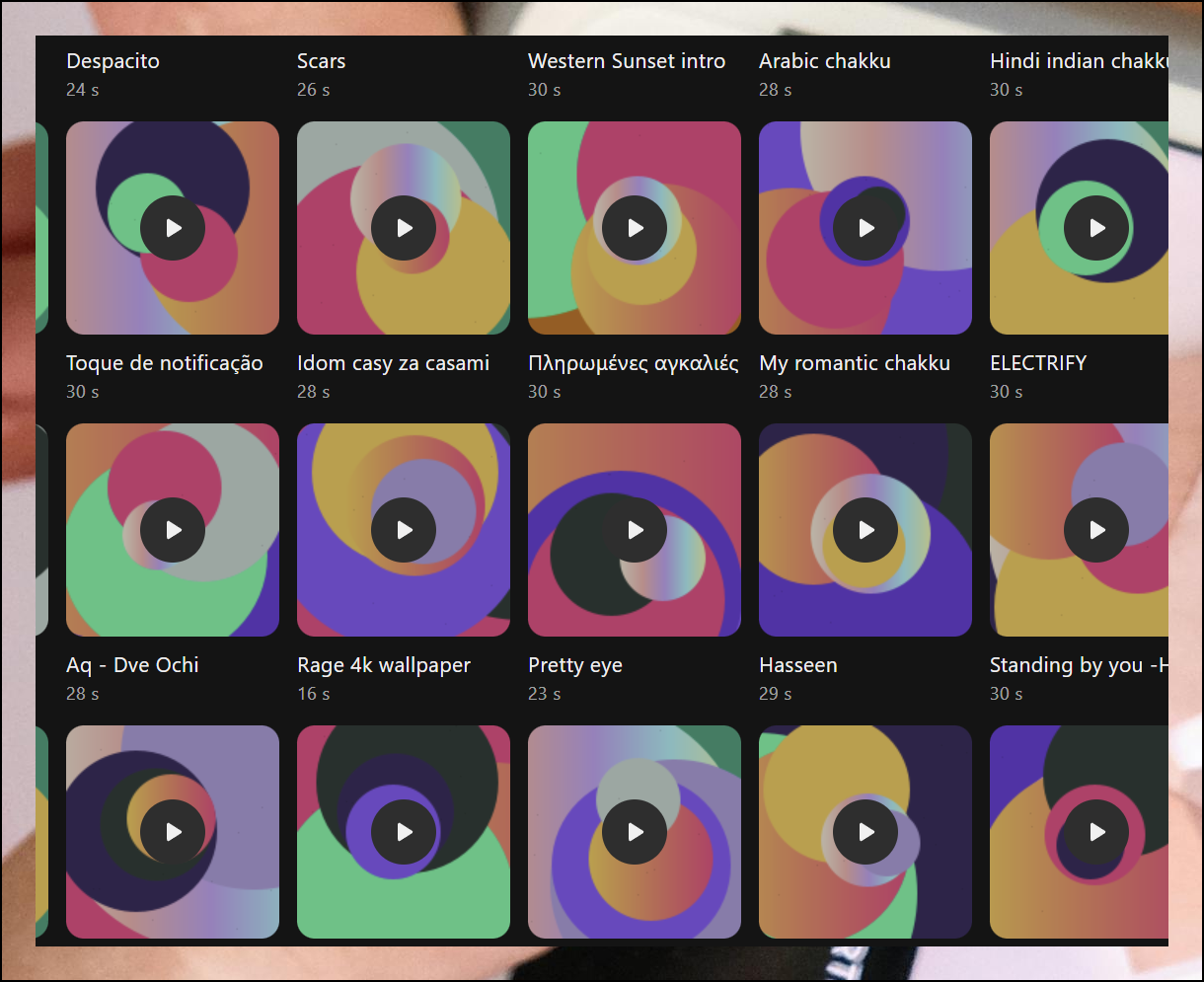Click the Standing by you title text
1204x982 pixels.
[x=1079, y=665]
